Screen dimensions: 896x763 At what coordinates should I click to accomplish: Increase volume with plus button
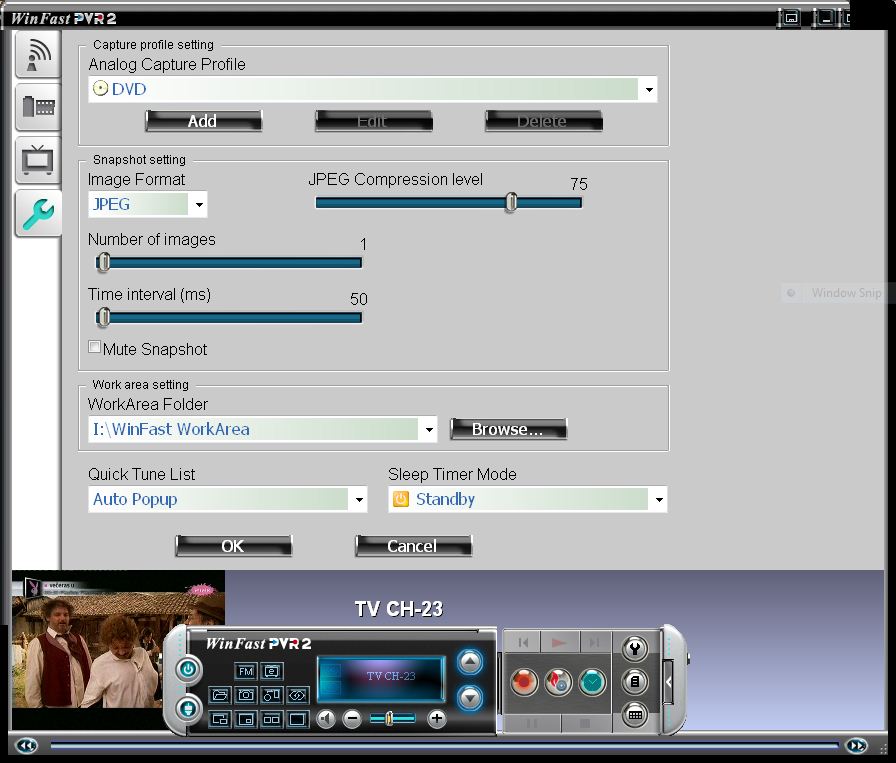coord(437,719)
